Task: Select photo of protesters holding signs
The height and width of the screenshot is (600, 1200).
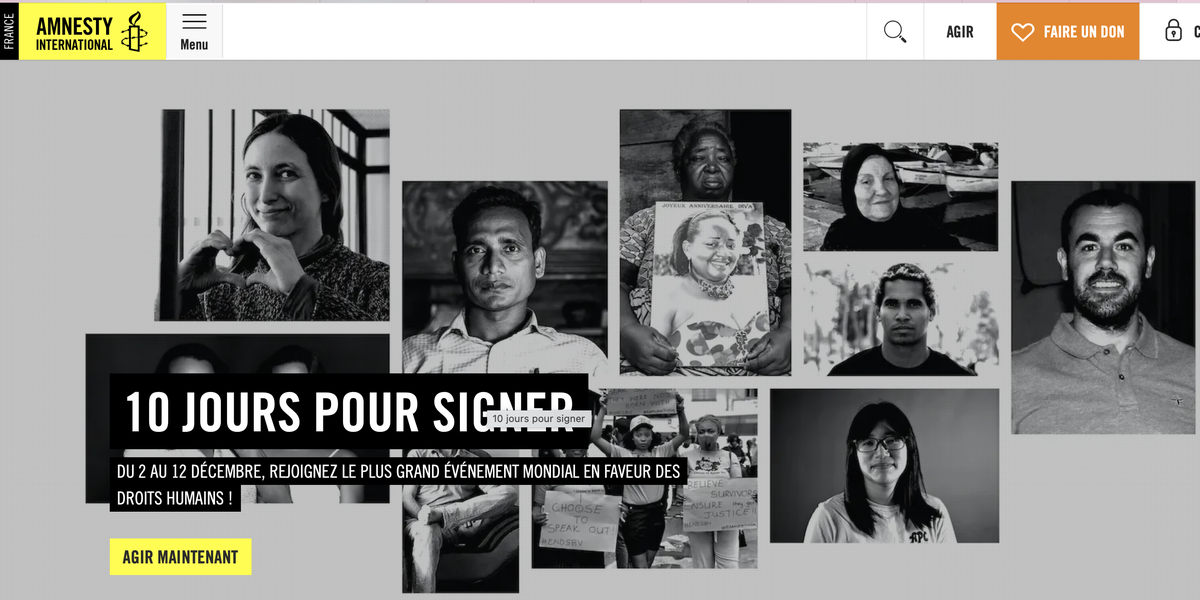Action: (x=645, y=478)
